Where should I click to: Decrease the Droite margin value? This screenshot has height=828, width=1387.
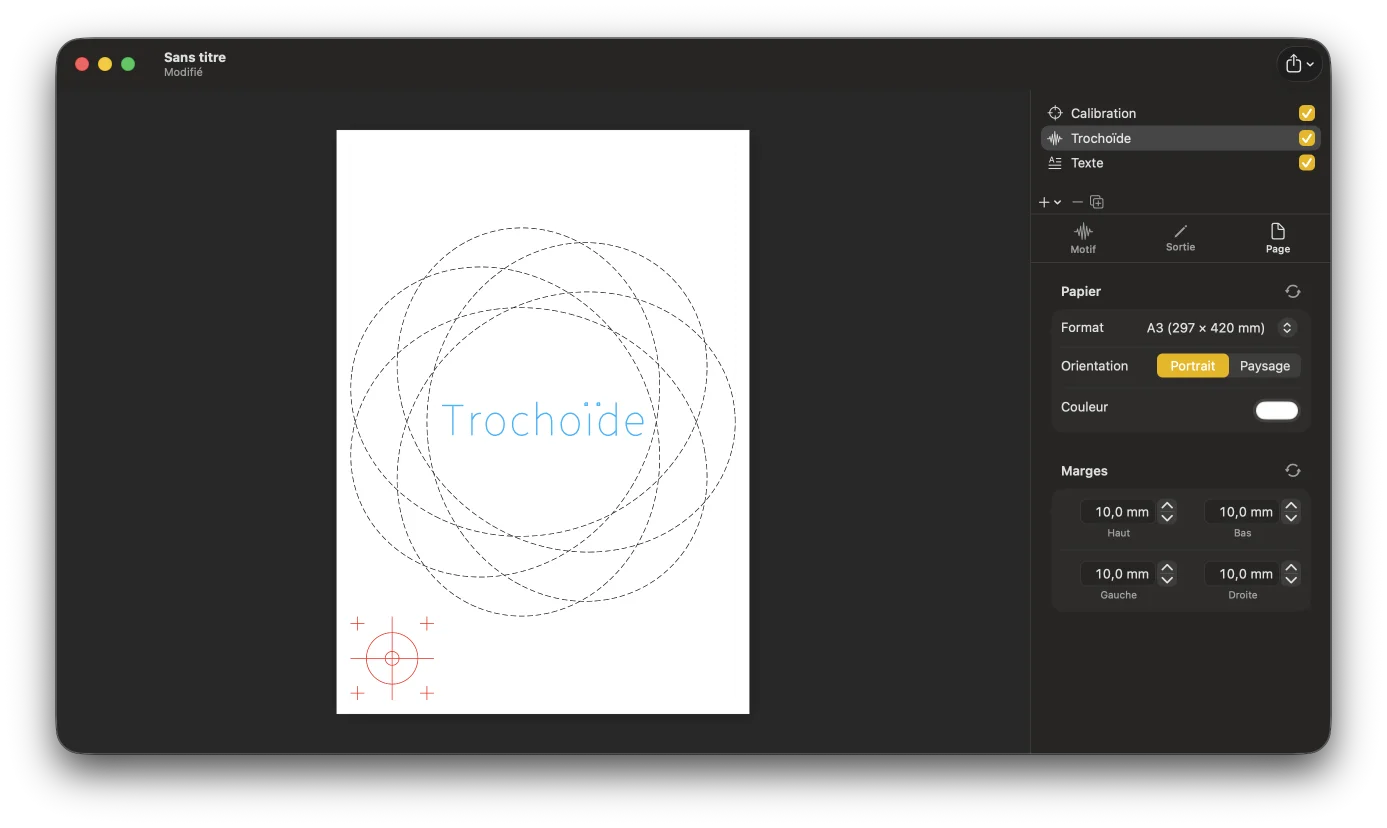point(1291,580)
